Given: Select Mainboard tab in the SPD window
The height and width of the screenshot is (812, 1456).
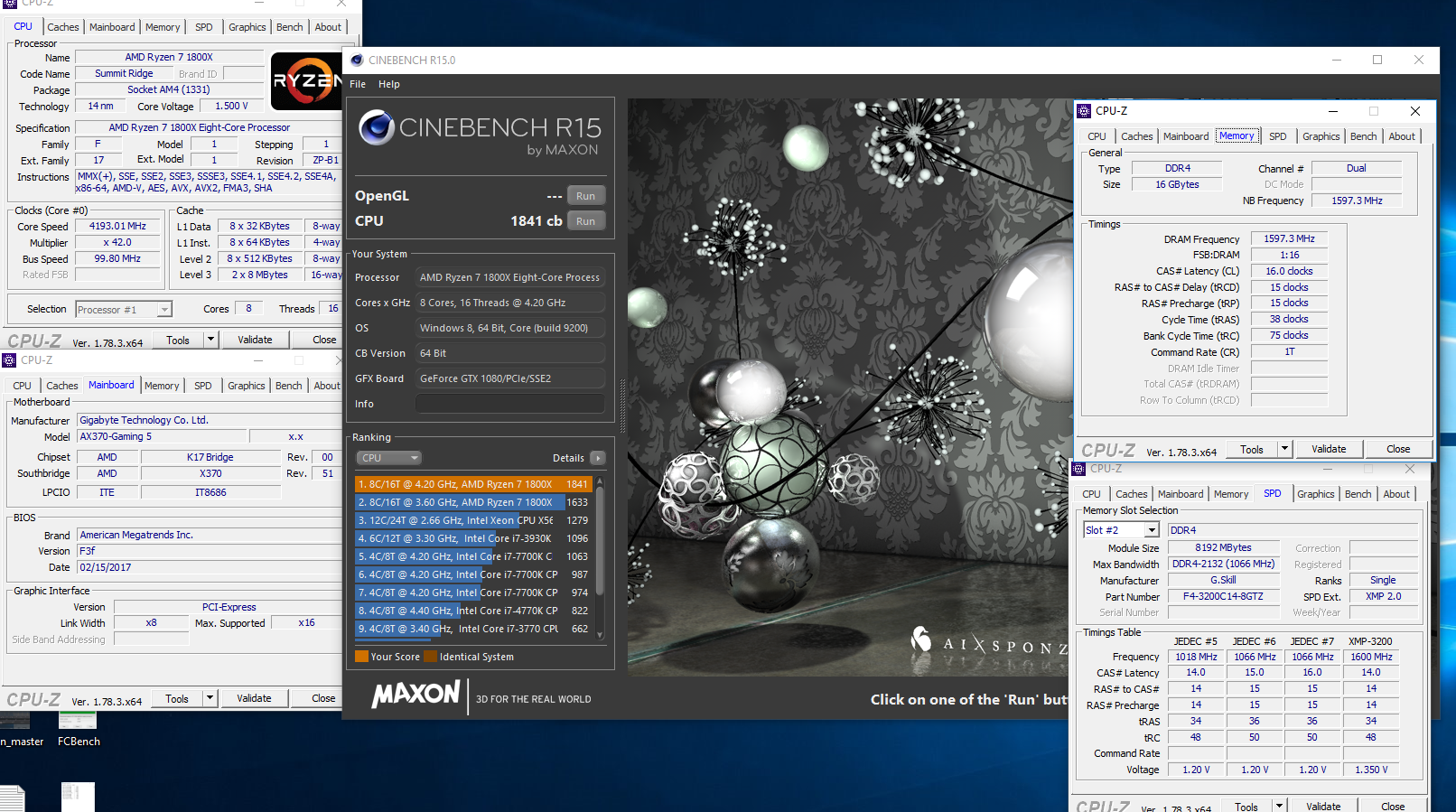Looking at the screenshot, I should click(1181, 494).
